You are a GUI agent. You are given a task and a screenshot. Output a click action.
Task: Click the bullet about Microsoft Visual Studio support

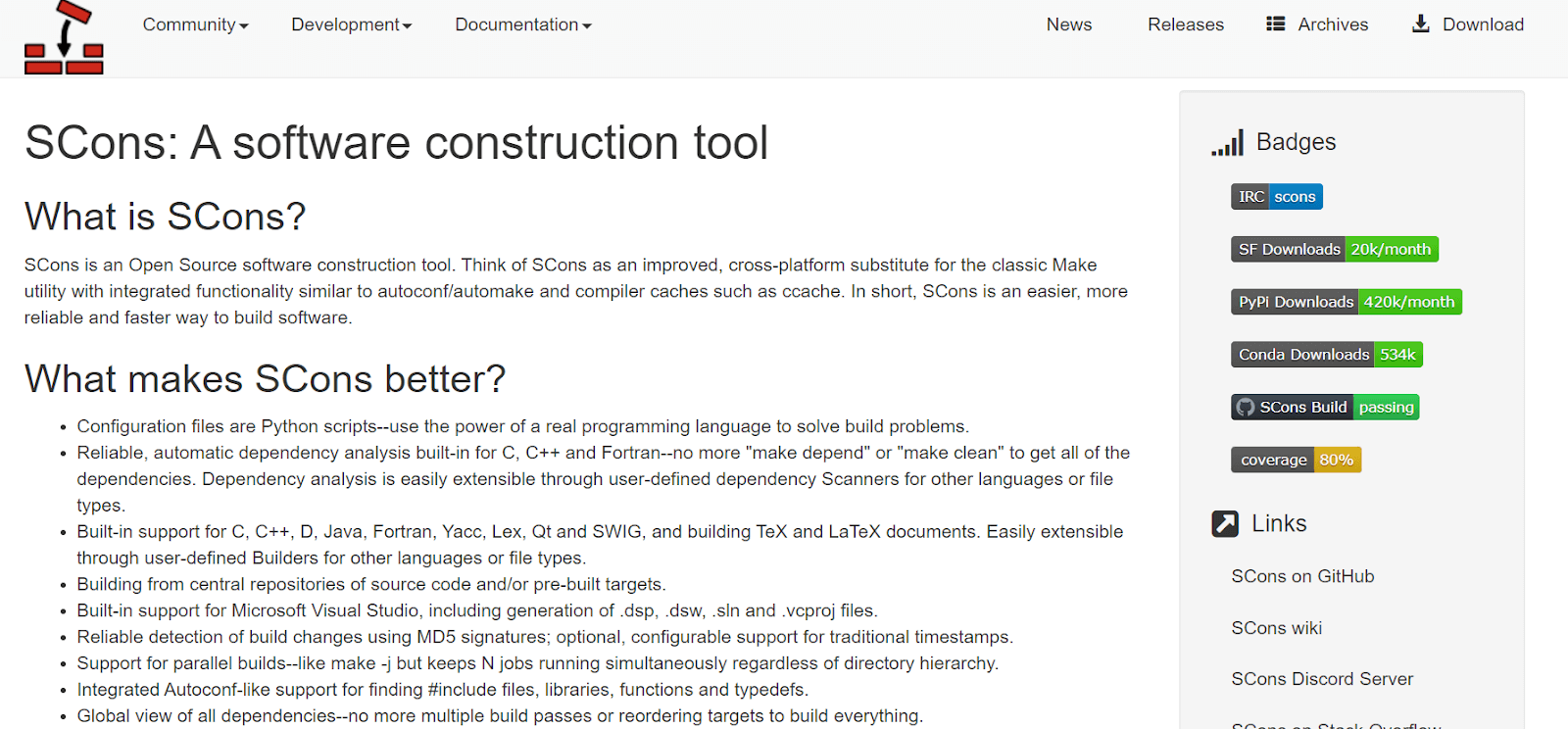[x=477, y=610]
